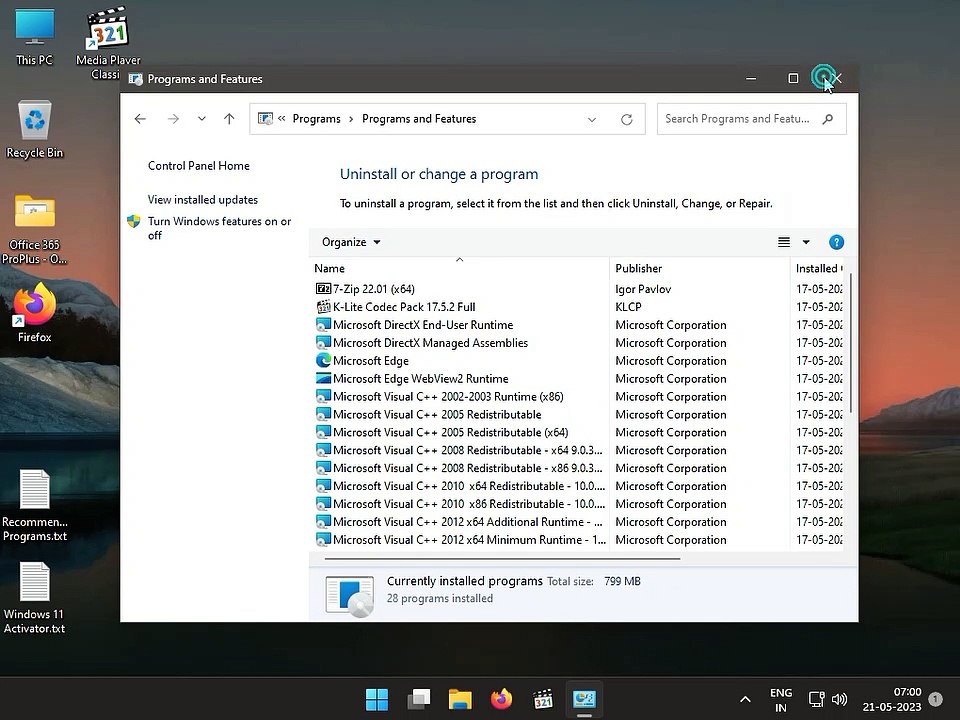This screenshot has width=960, height=720.
Task: Expand the address bar history dropdown
Action: point(591,119)
